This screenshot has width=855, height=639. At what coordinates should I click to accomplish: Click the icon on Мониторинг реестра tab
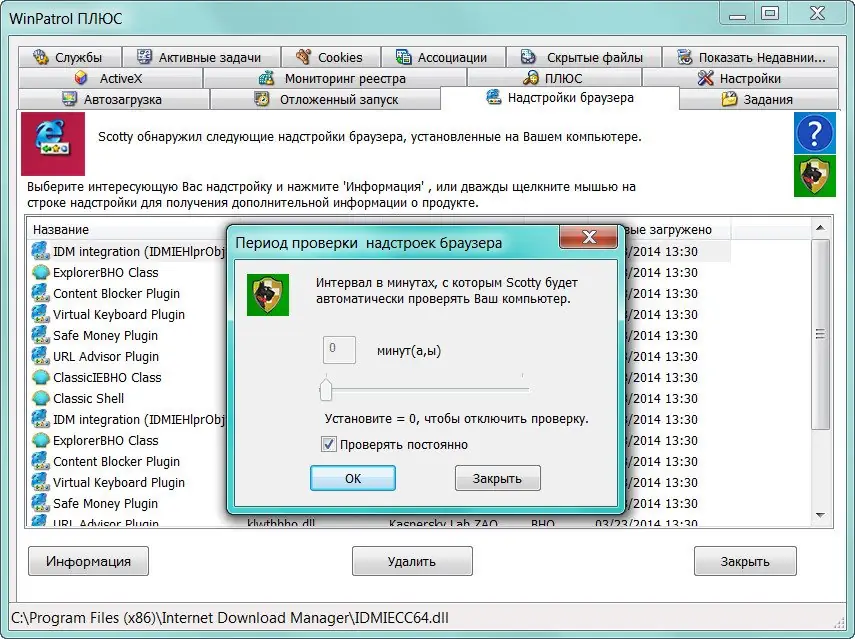pyautogui.click(x=266, y=78)
